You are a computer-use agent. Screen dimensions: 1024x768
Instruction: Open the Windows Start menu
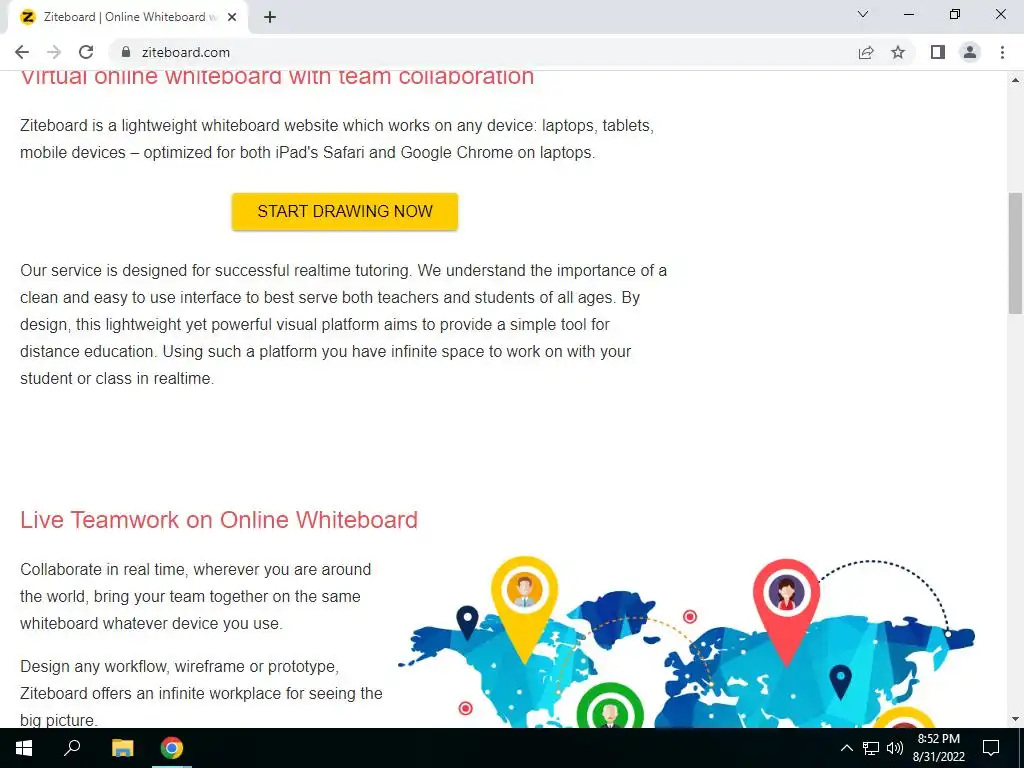tap(24, 748)
